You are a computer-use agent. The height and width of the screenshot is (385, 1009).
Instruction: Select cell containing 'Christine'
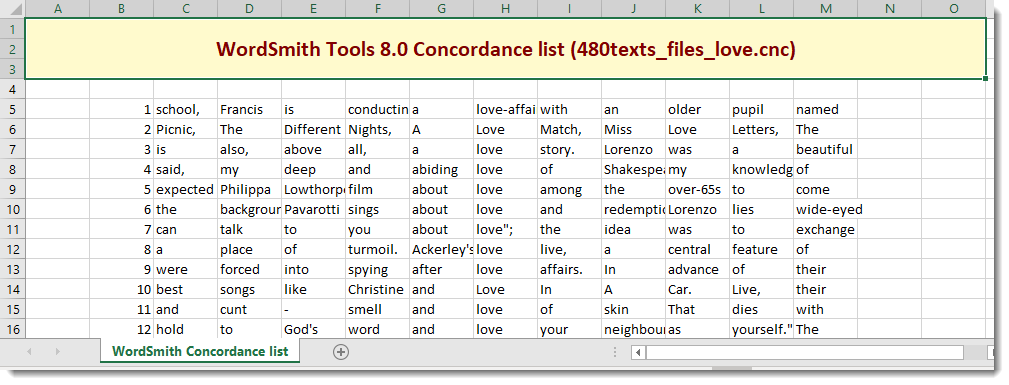(x=378, y=289)
